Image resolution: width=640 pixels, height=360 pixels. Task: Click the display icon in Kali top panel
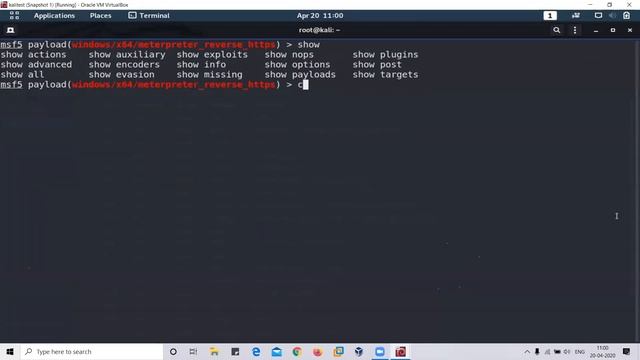[x=598, y=16]
